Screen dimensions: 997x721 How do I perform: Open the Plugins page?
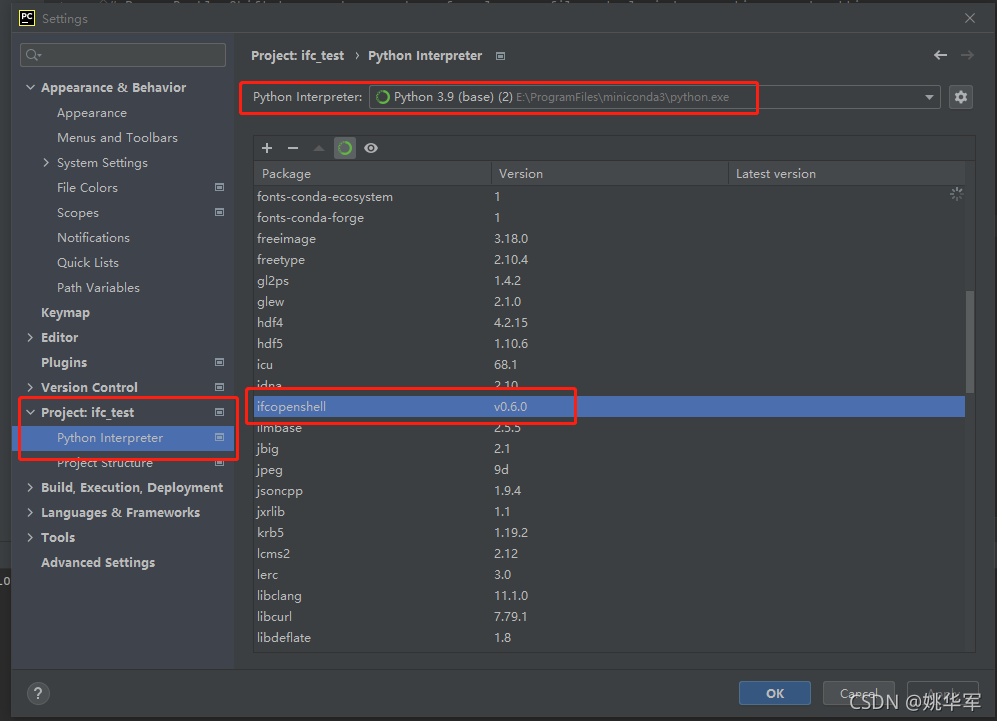coord(64,362)
